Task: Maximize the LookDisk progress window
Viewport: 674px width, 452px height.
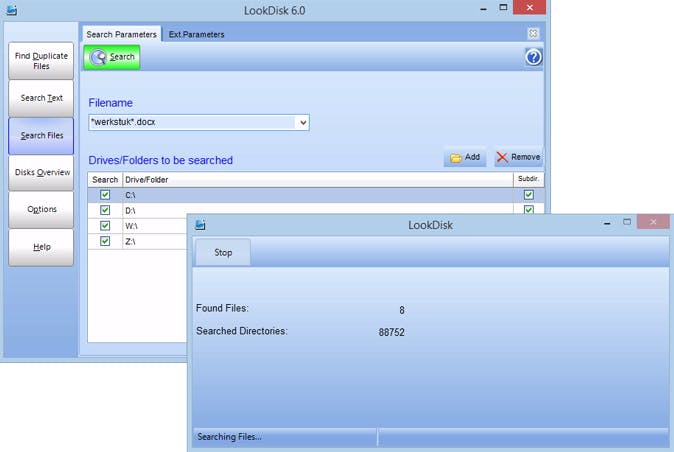Action: point(627,222)
